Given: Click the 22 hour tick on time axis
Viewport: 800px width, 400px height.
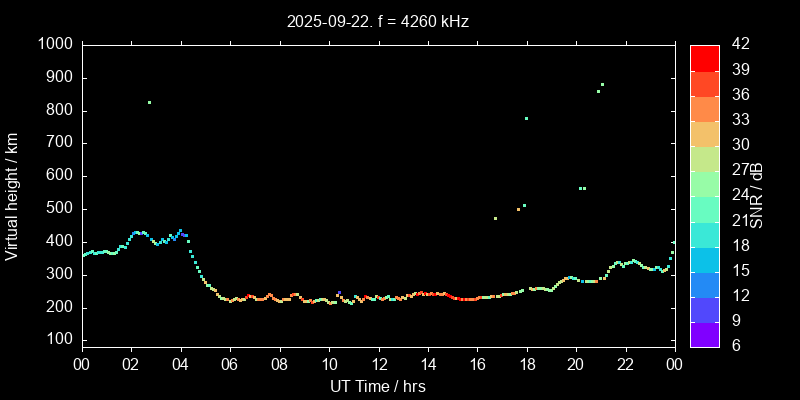Looking at the screenshot, I should pyautogui.click(x=625, y=364).
